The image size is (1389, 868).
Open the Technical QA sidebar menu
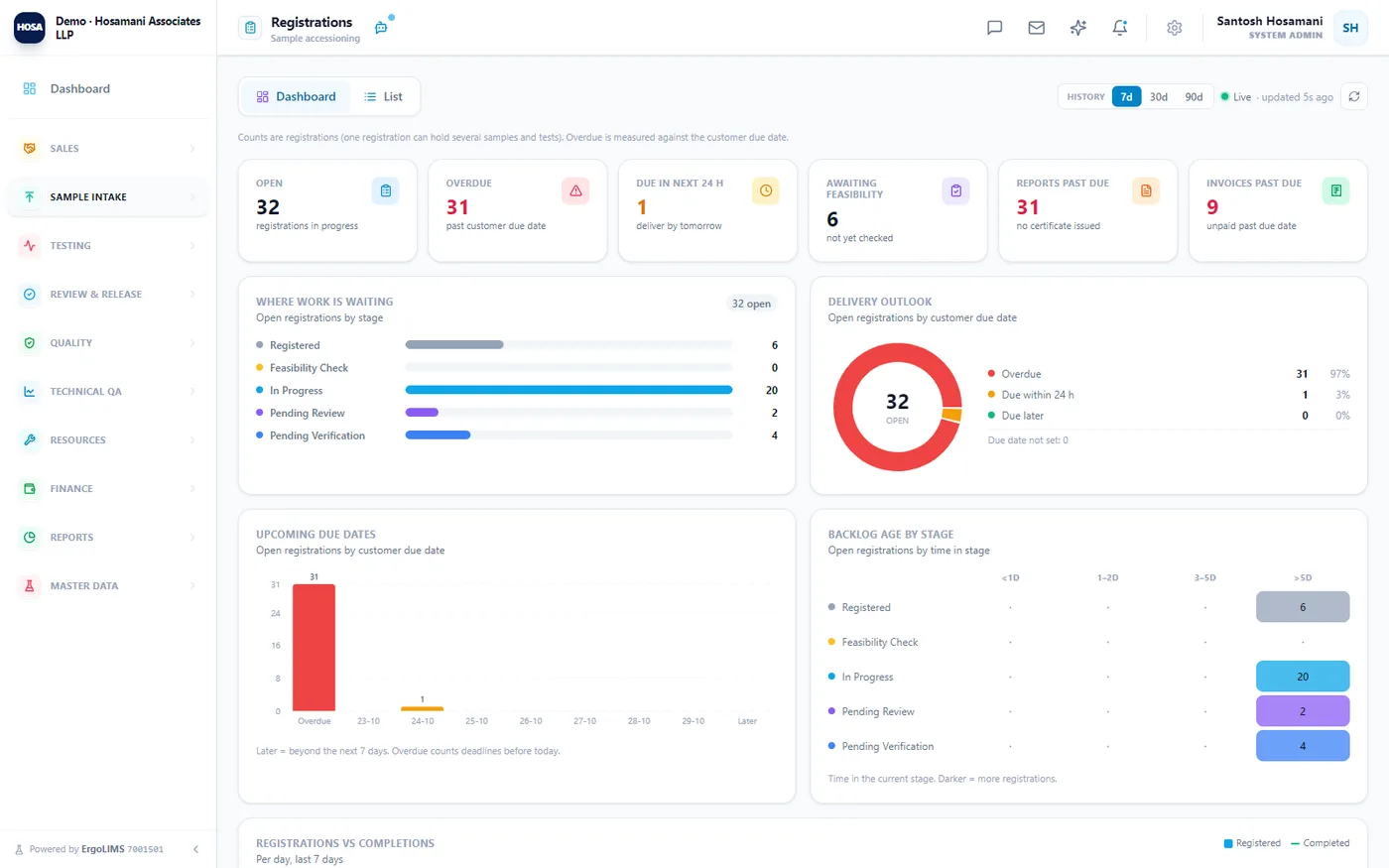[108, 392]
